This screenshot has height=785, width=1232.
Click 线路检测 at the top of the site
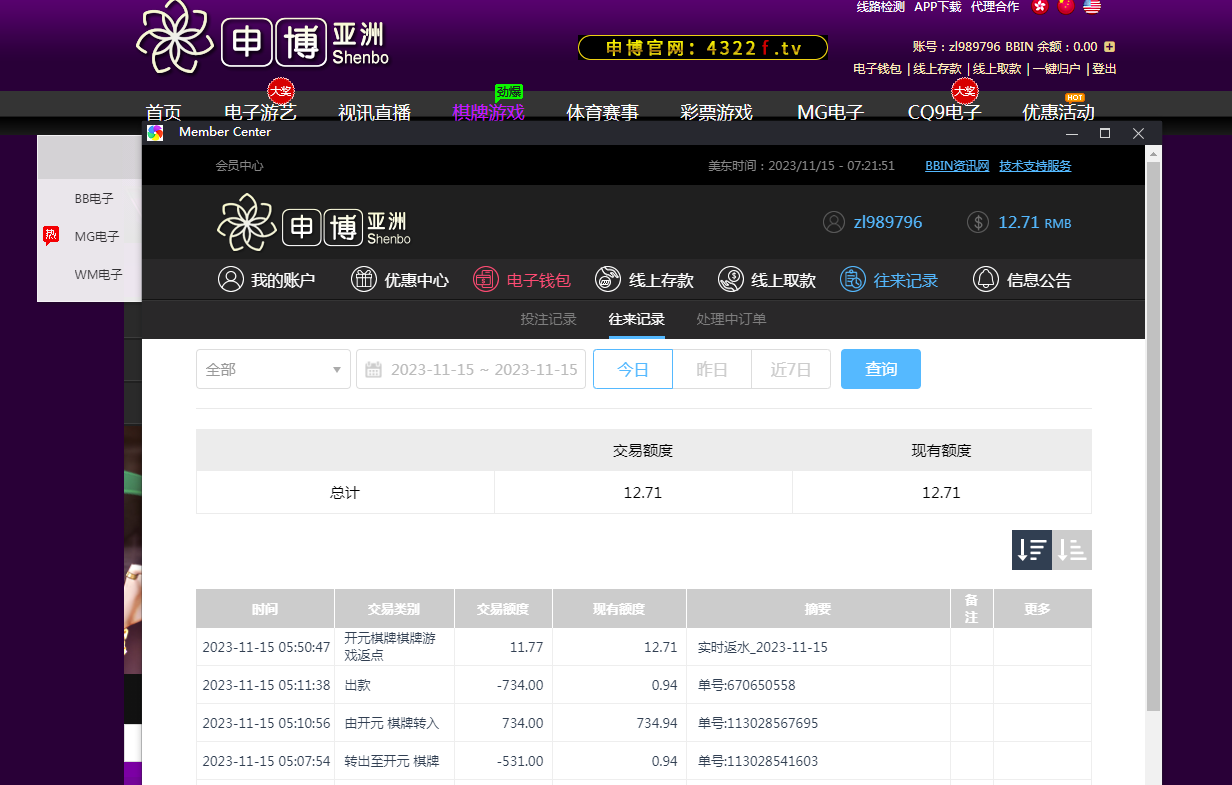pos(881,7)
